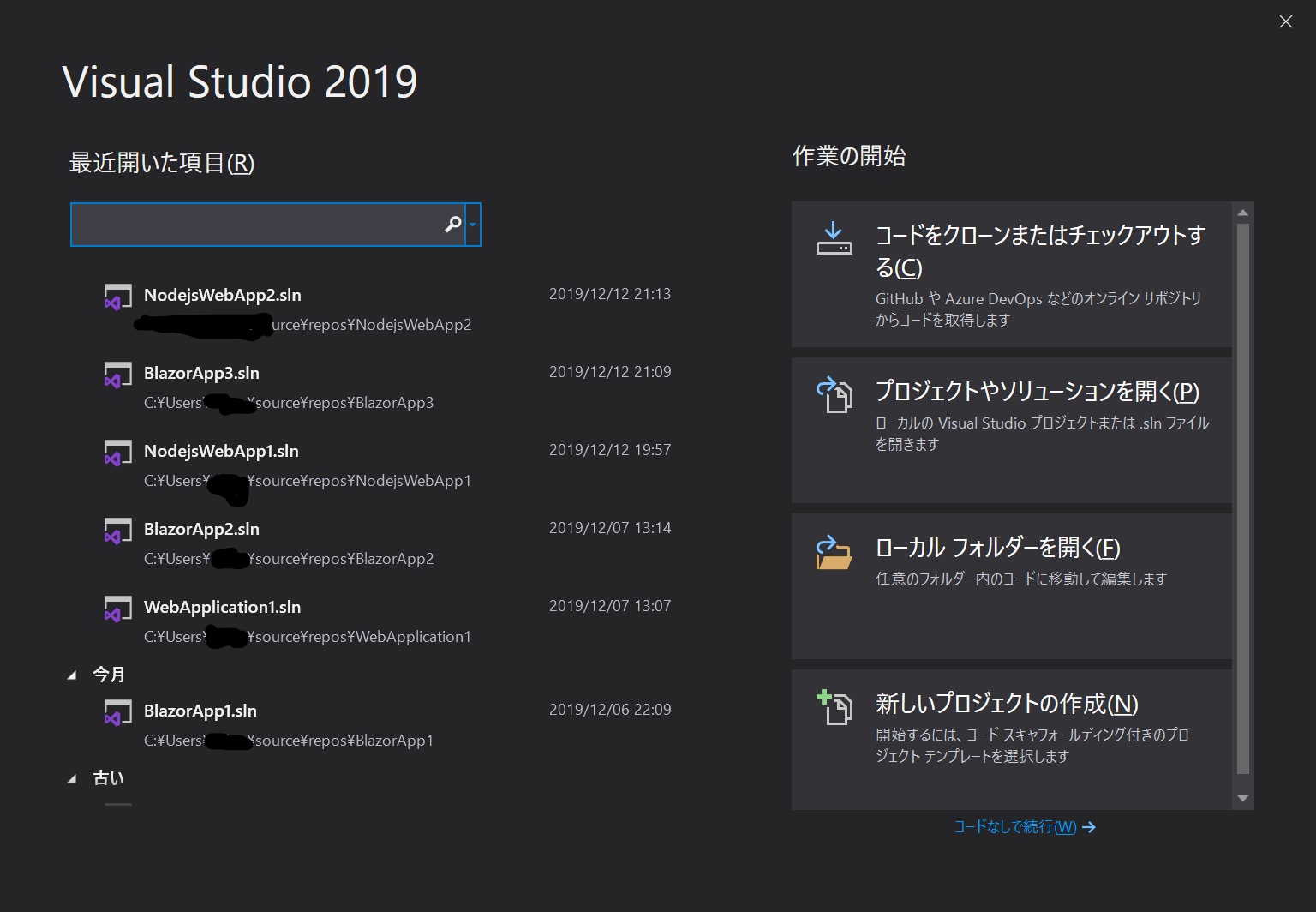
Task: Click the 2019/12/06 22:09 timestamp
Action: point(610,710)
